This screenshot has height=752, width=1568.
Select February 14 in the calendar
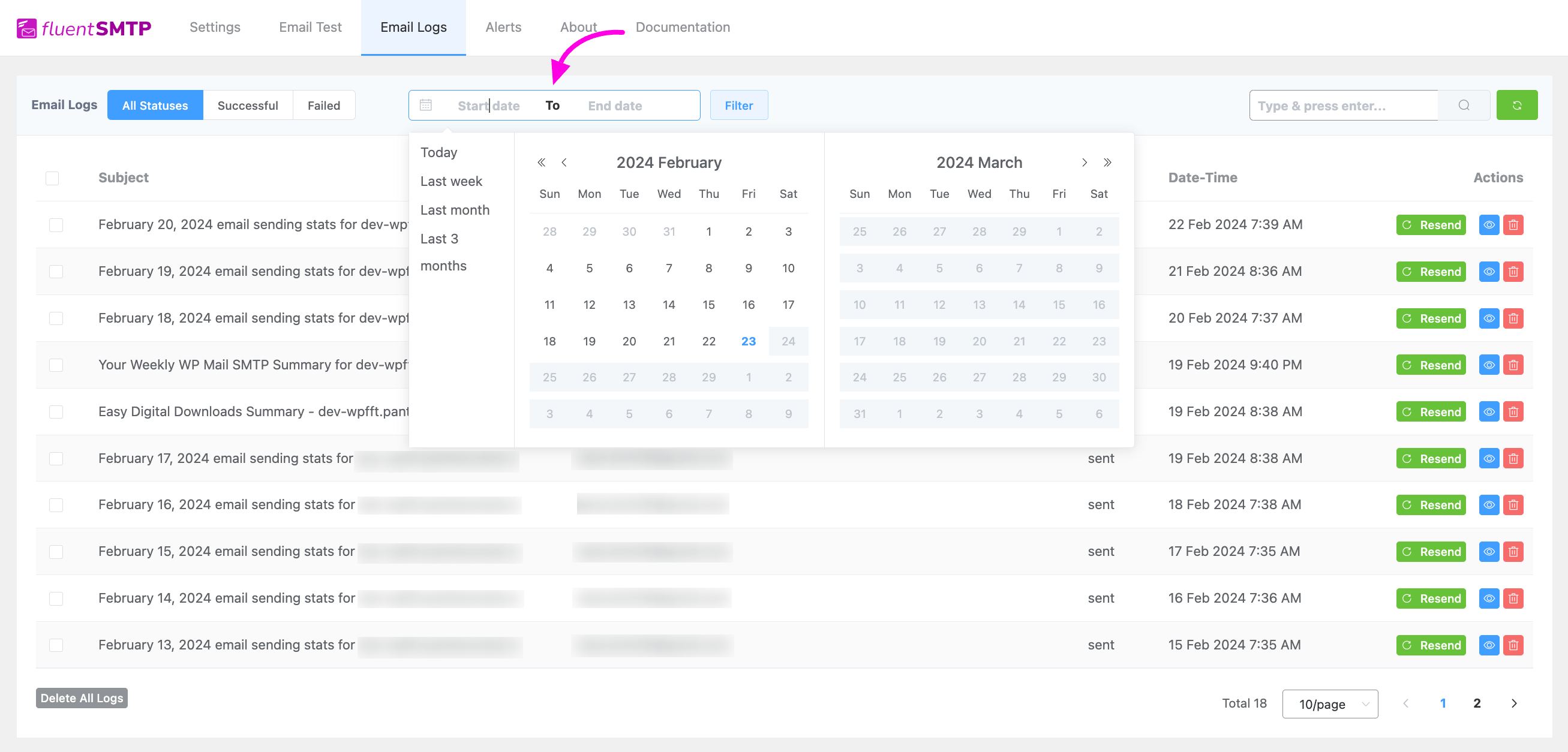click(668, 305)
